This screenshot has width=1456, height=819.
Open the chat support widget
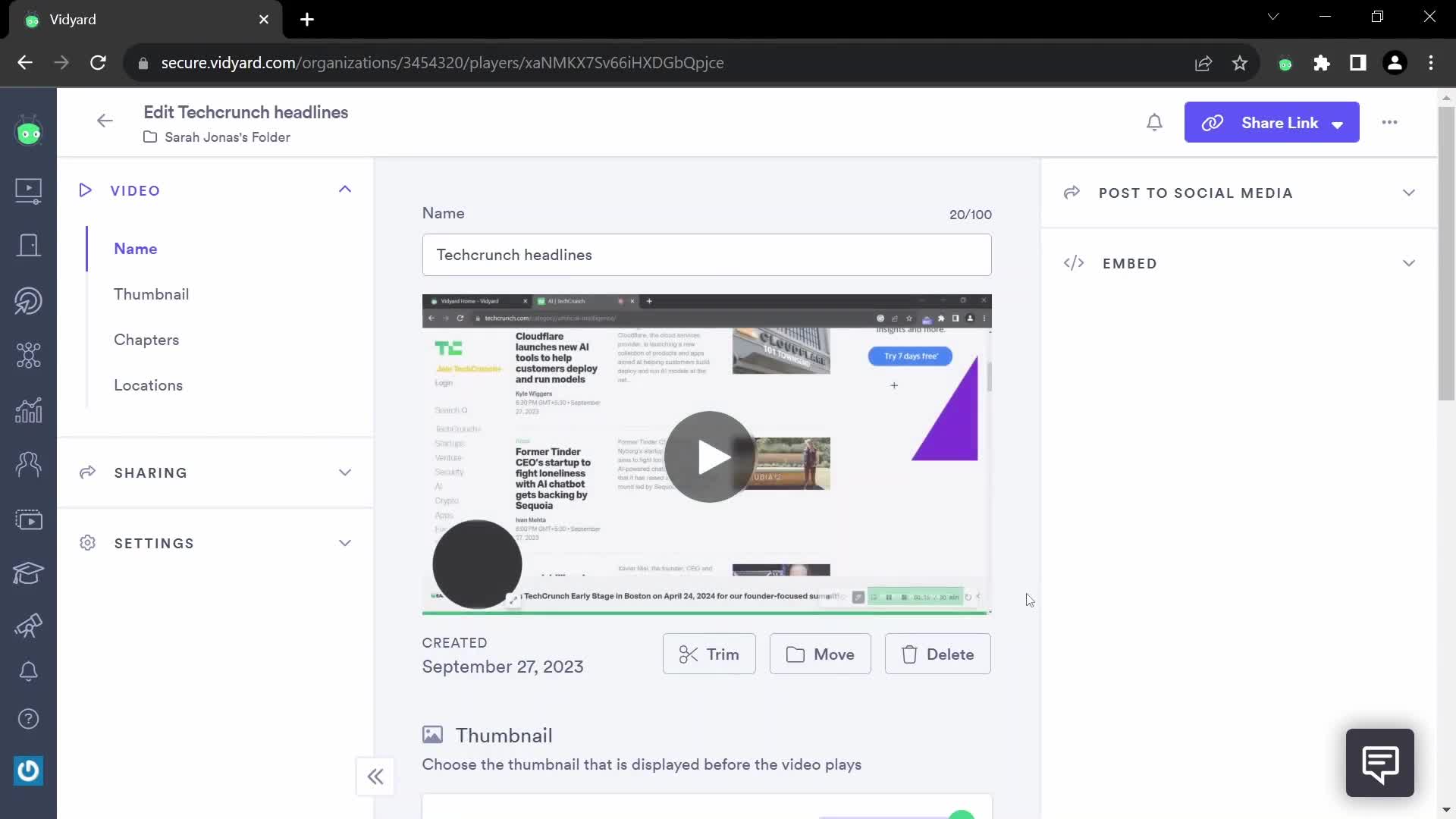tap(1379, 763)
